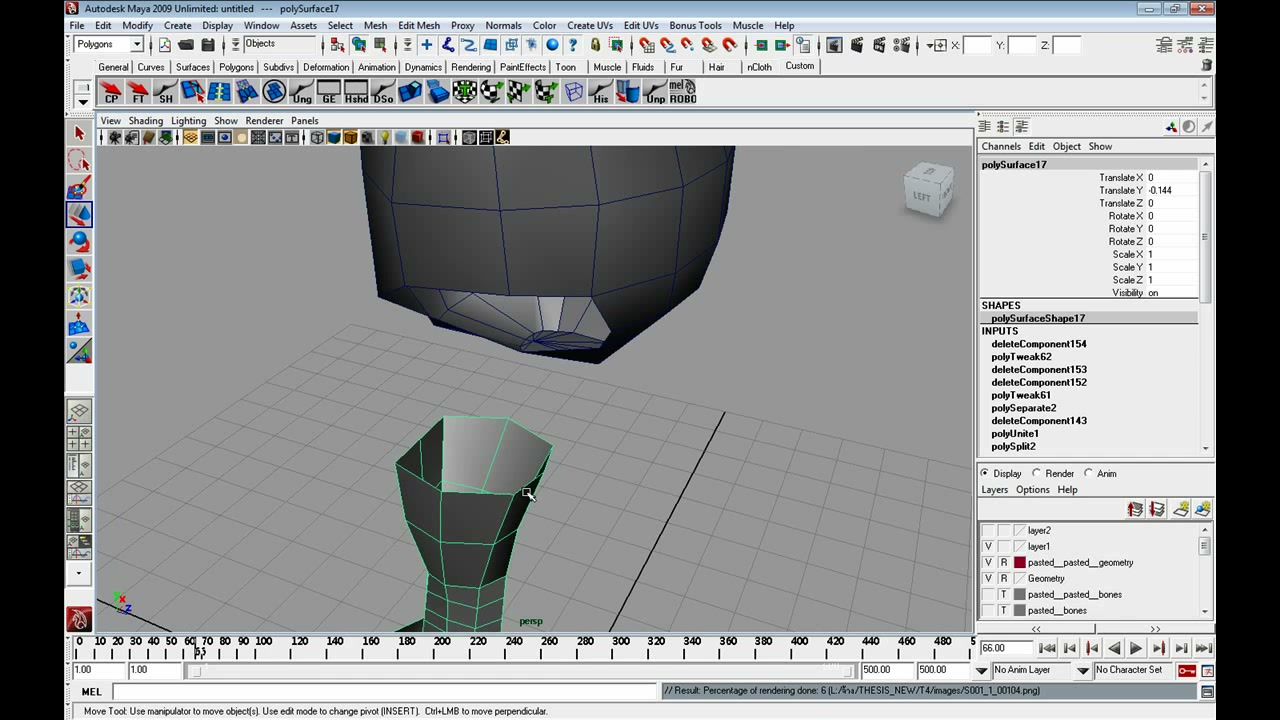1280x720 pixels.
Task: Switch to the Custom shelf tab
Action: click(800, 66)
